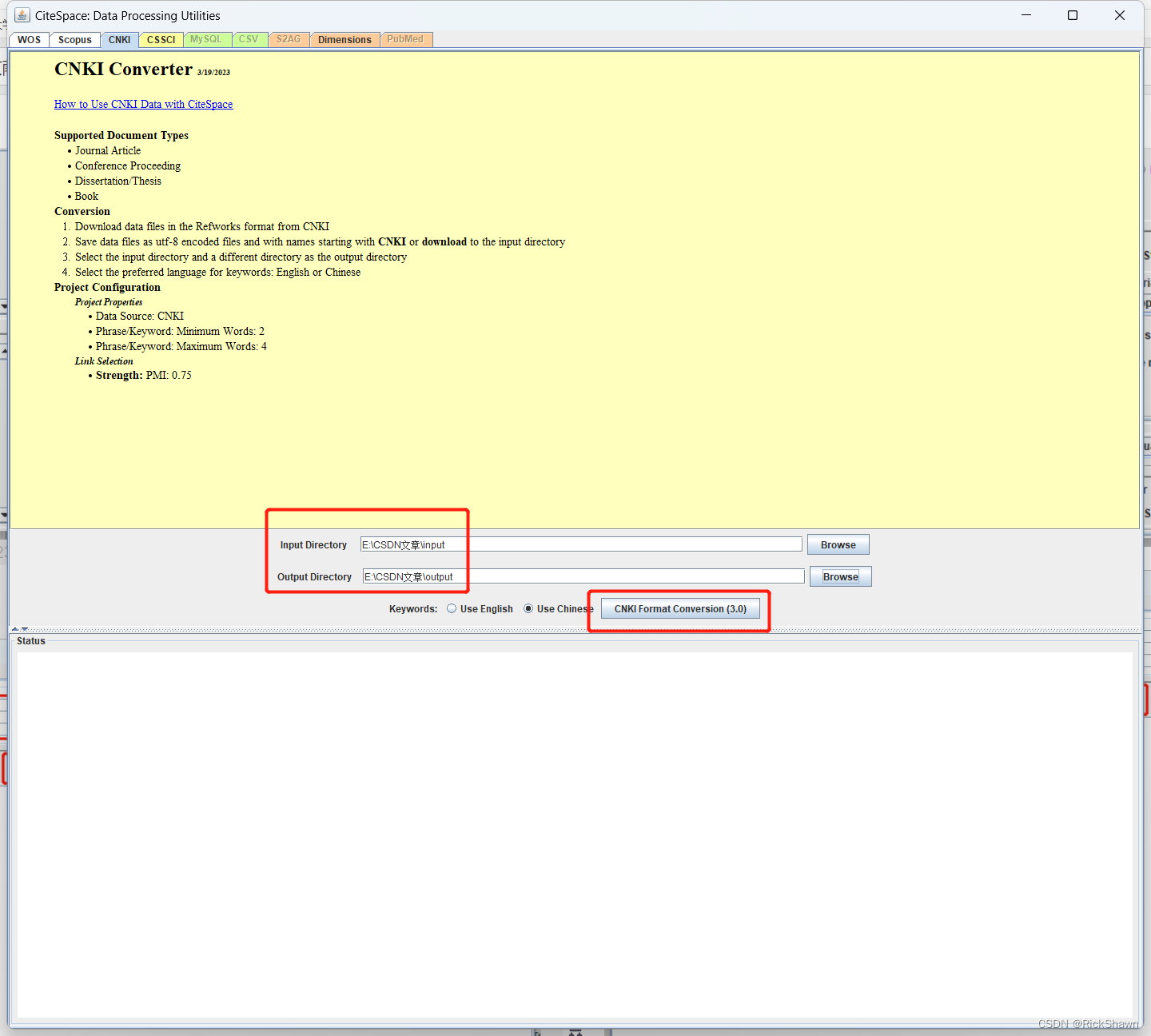Click the Input Directory text field

581,544
